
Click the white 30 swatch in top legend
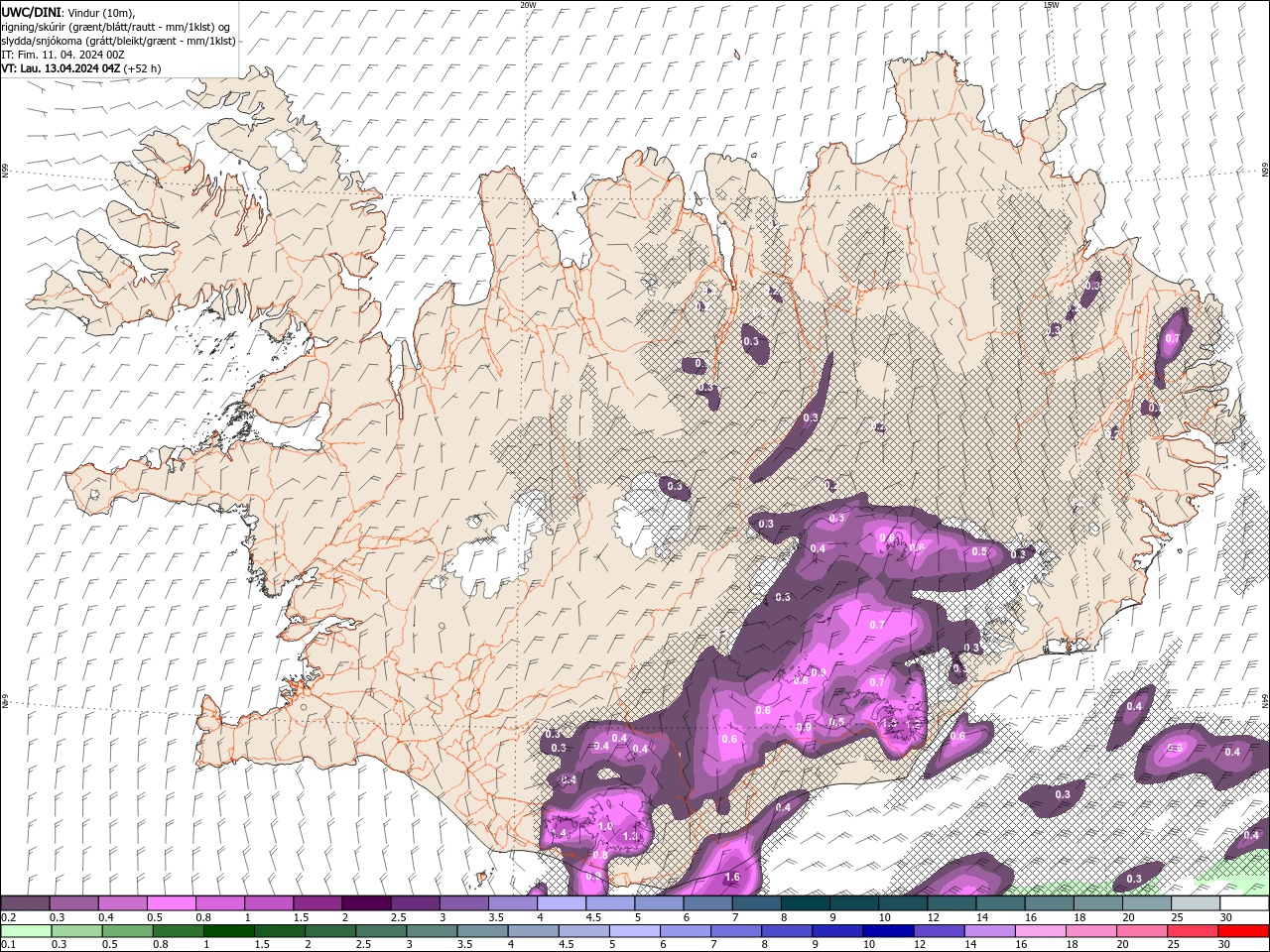1243,903
